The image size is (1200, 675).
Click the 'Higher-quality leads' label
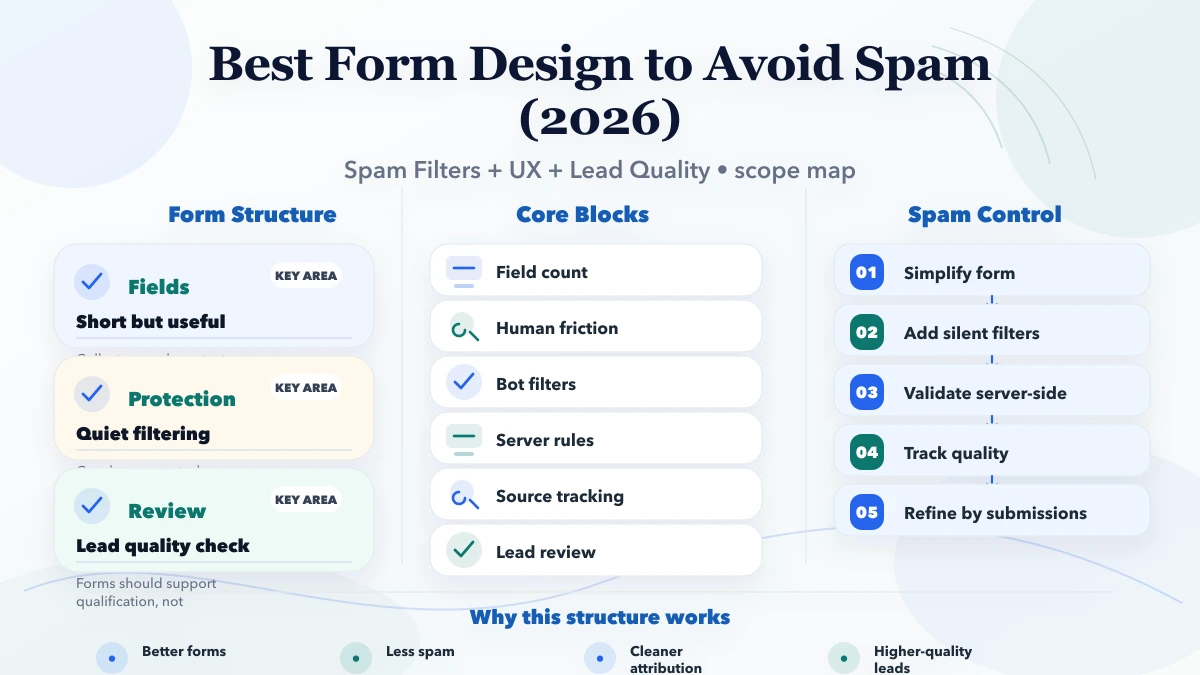tap(923, 659)
